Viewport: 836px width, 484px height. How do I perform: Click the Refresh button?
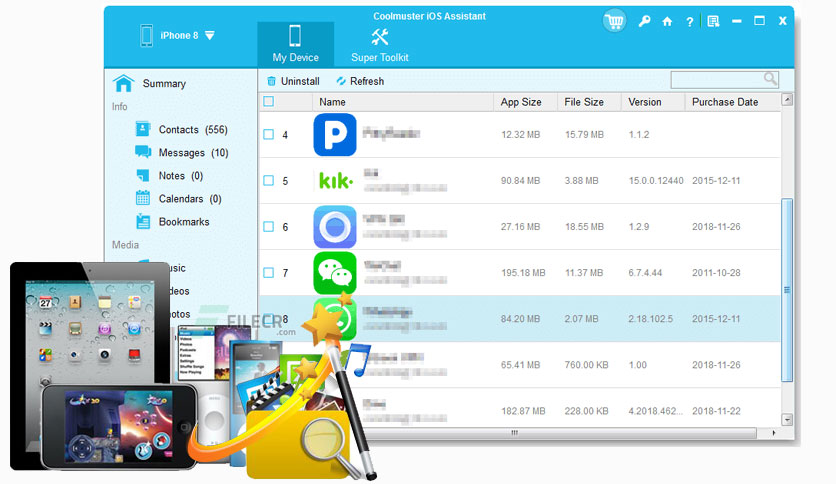coord(360,81)
